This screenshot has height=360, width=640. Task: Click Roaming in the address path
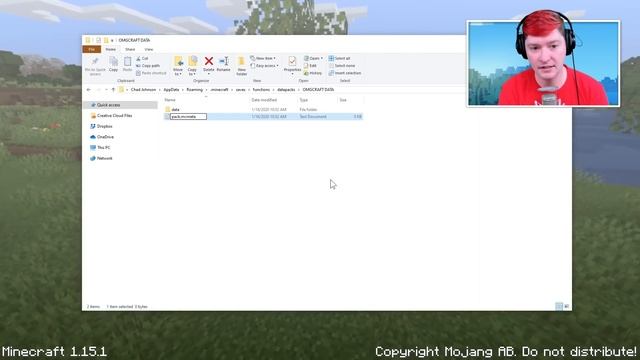[x=194, y=89]
